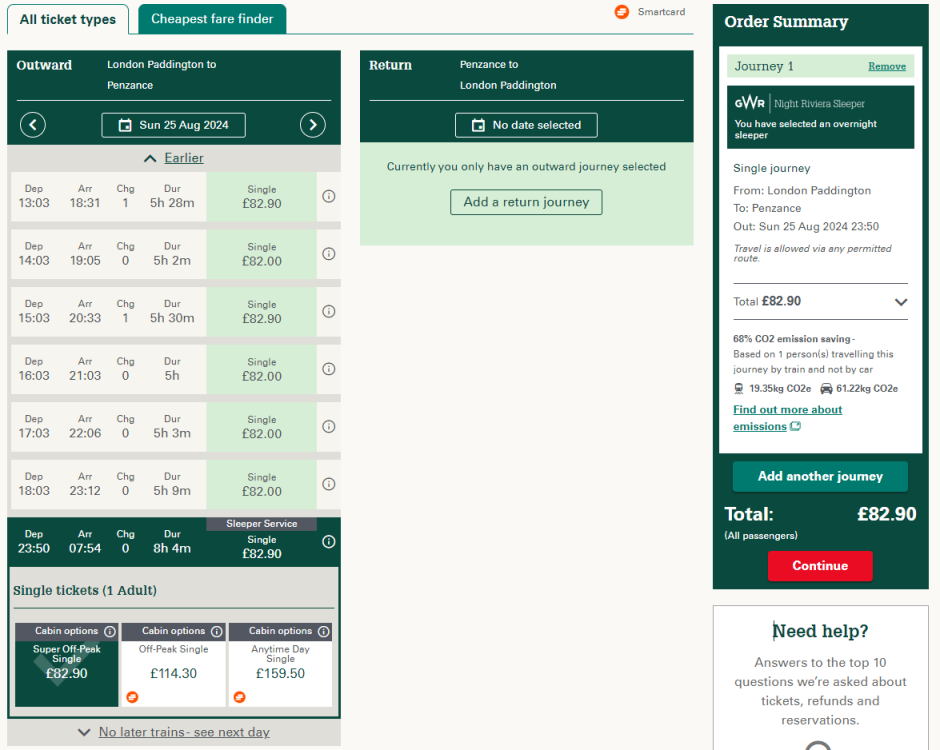Viewport: 940px width, 750px height.
Task: Click the Need help? heading
Action: coord(820,631)
